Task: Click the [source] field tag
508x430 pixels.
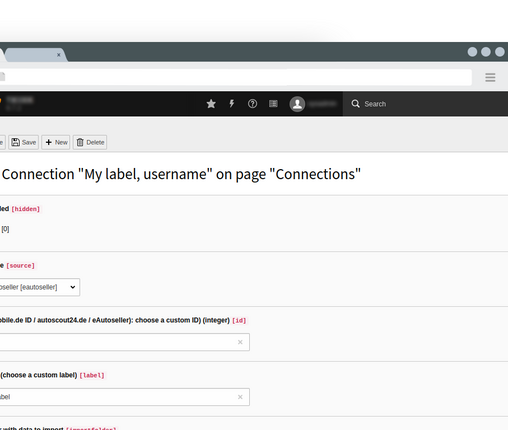Action: pyautogui.click(x=20, y=266)
